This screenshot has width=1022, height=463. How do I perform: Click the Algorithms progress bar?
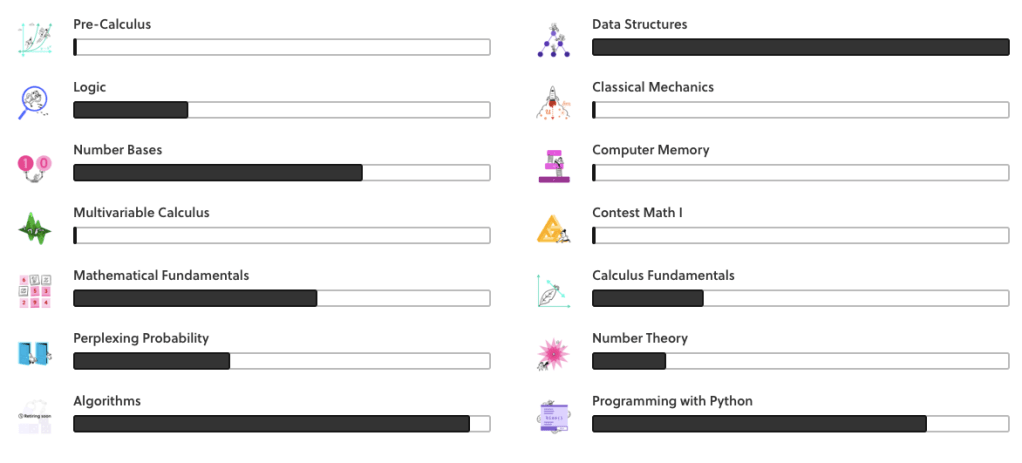click(x=281, y=423)
